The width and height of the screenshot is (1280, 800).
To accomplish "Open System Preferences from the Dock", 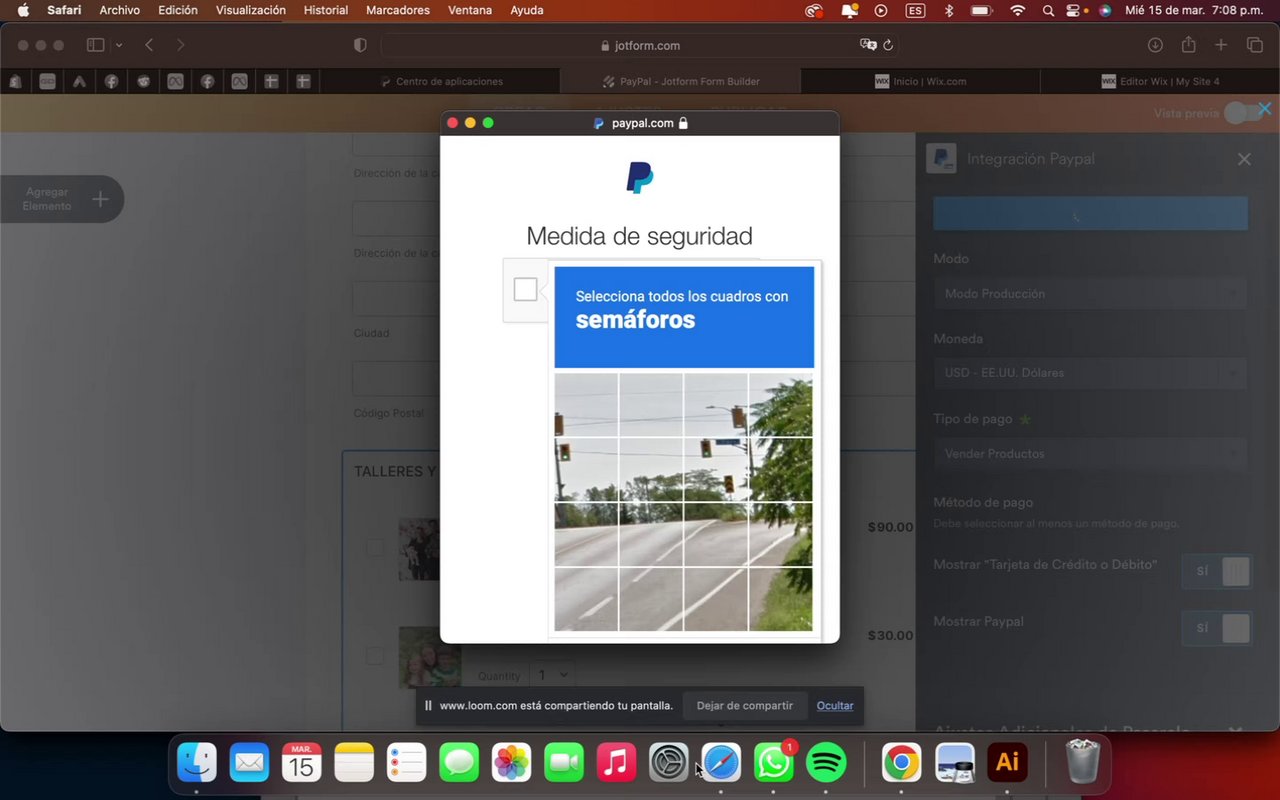I will [x=669, y=763].
